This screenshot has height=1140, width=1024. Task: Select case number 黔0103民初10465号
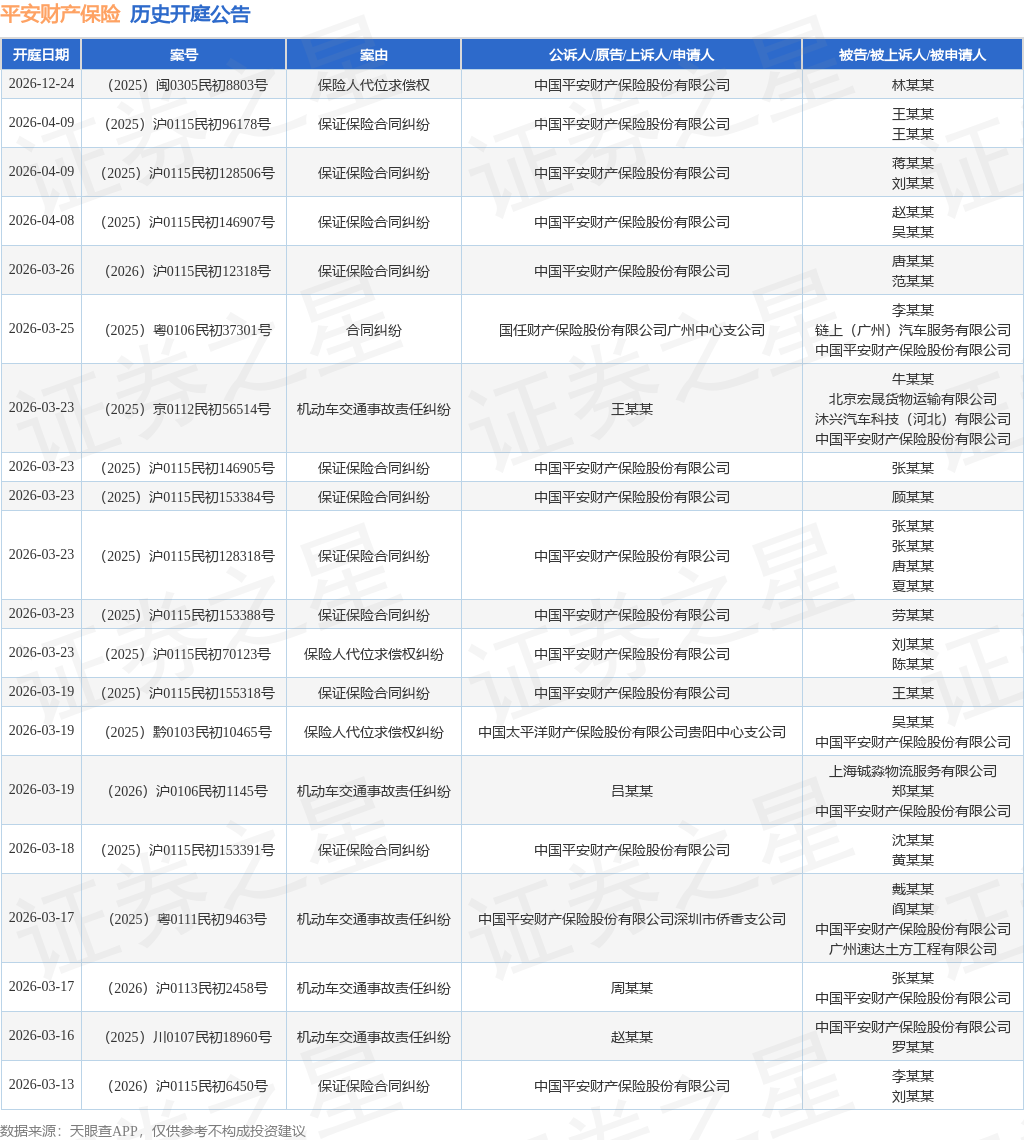(x=188, y=732)
